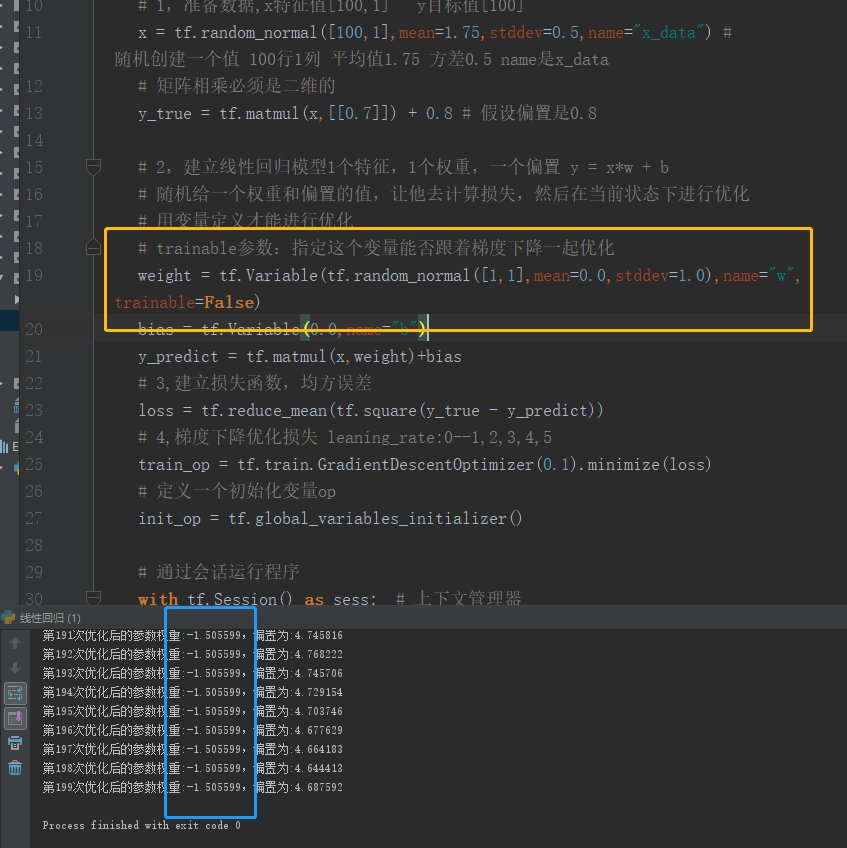Click the weight = tf.Variable code line
Screen dimensions: 847x848
tap(469, 275)
